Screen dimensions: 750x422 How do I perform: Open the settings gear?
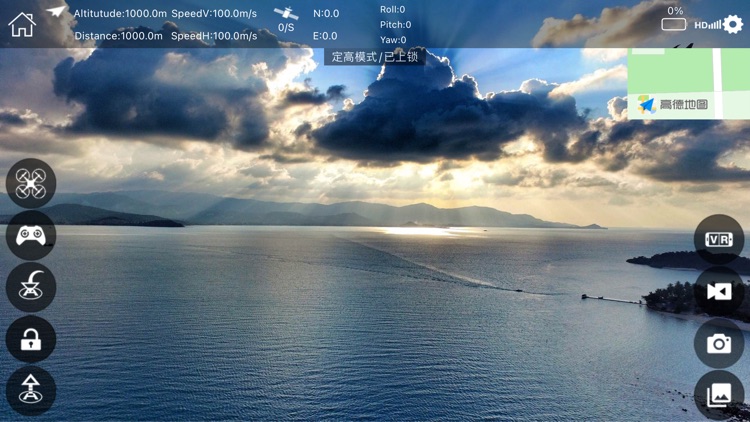tap(733, 24)
